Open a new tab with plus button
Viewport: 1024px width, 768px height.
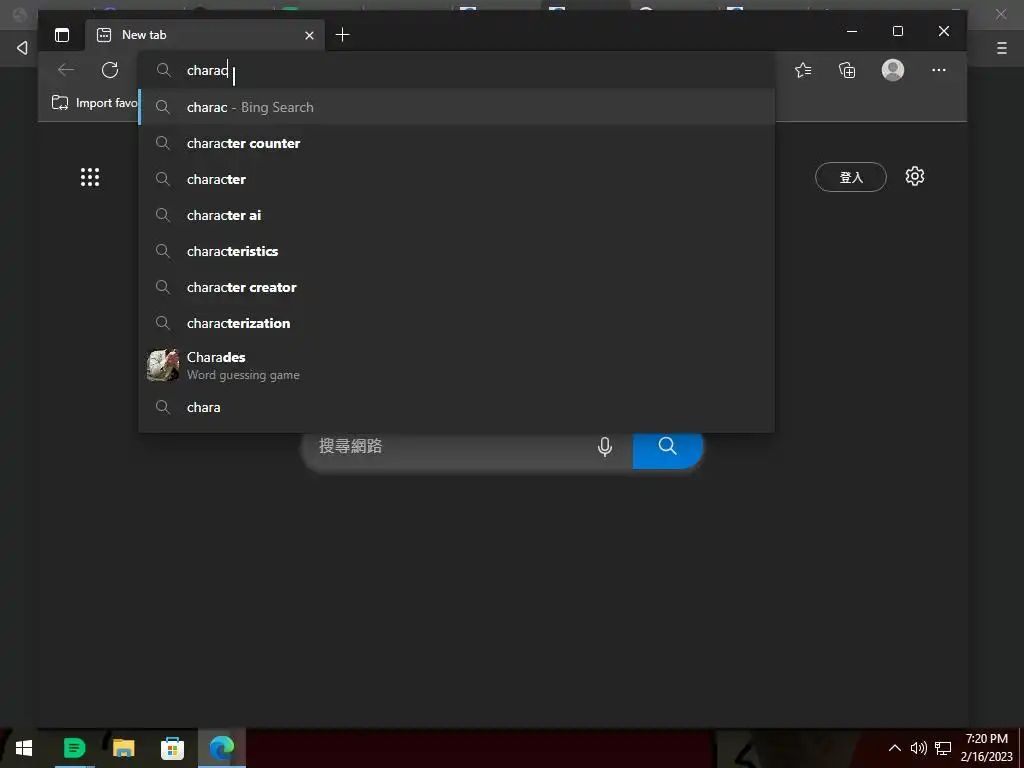[x=342, y=35]
